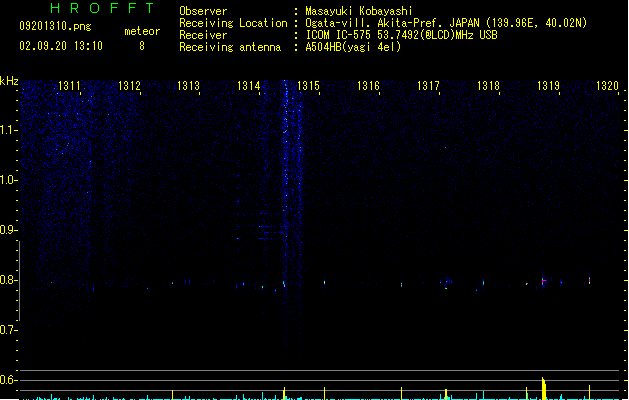Click the bright pink meteor echo near 1319
629x400 pixels.
(x=544, y=282)
